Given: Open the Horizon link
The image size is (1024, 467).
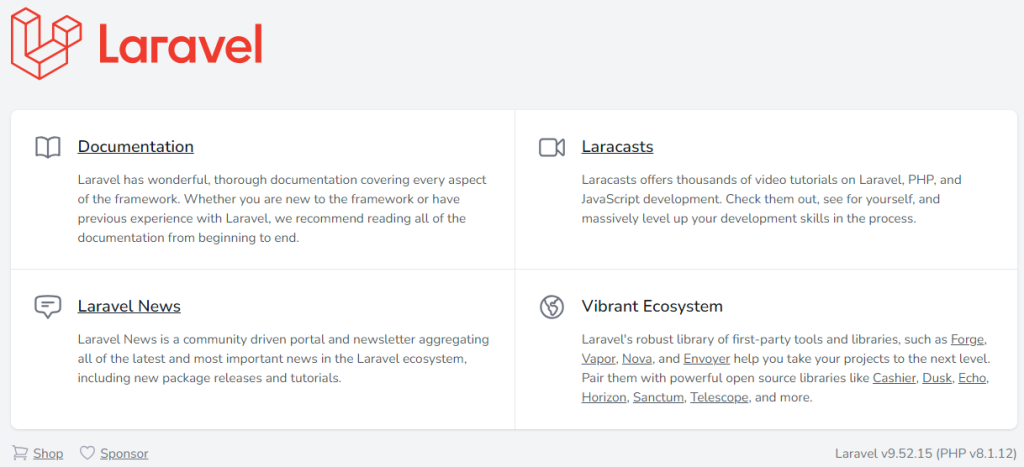Looking at the screenshot, I should (x=604, y=397).
